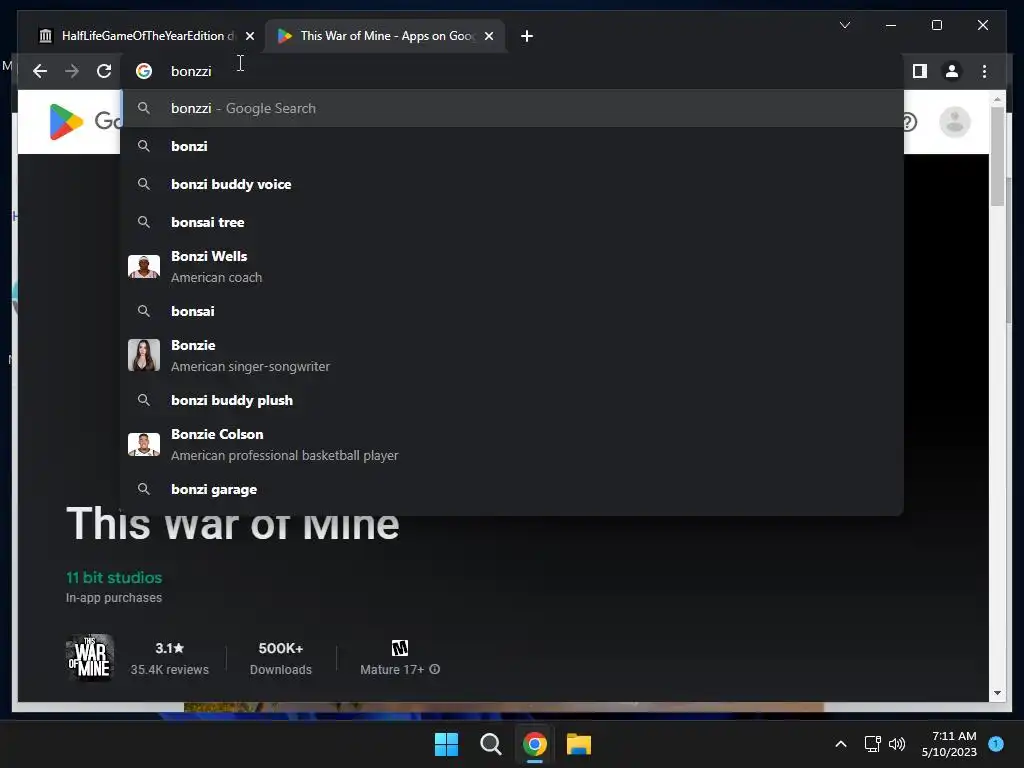View the 3.1 star rating reviews
Viewport: 1024px width, 768px height.
tap(170, 658)
